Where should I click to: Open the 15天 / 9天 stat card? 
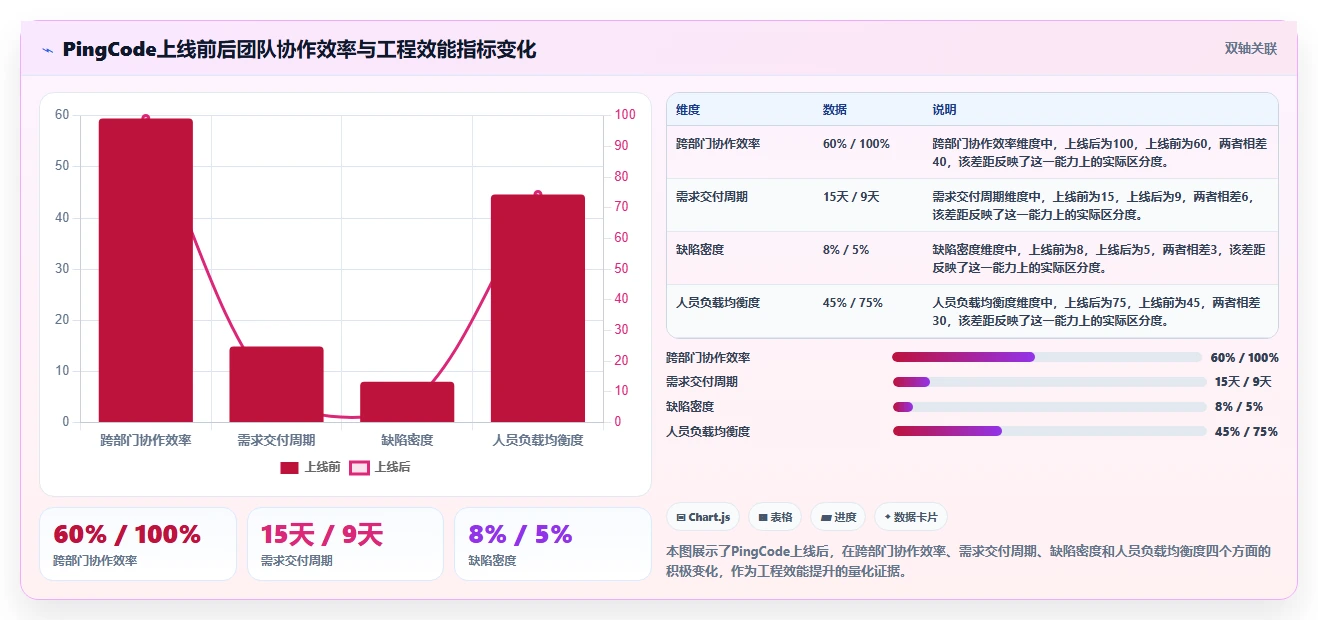[x=345, y=544]
